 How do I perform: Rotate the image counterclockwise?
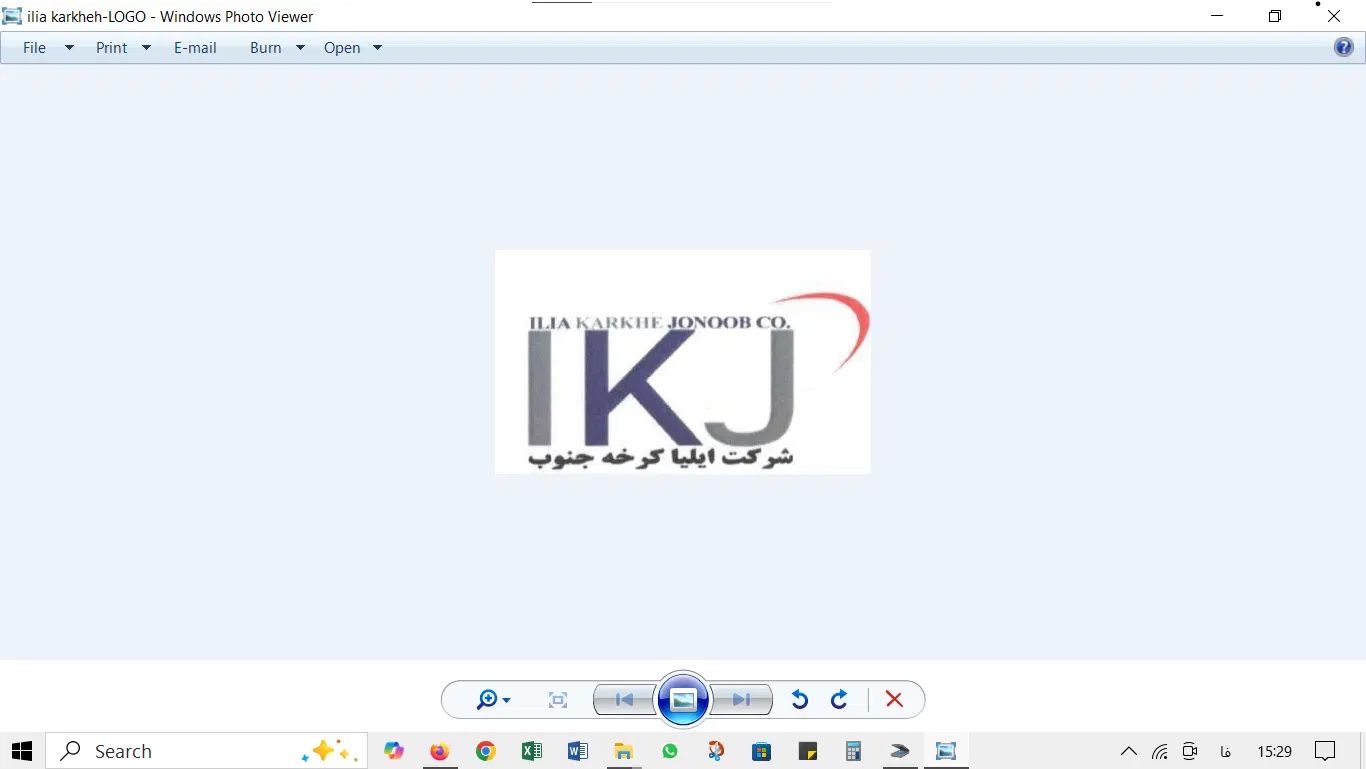(799, 700)
